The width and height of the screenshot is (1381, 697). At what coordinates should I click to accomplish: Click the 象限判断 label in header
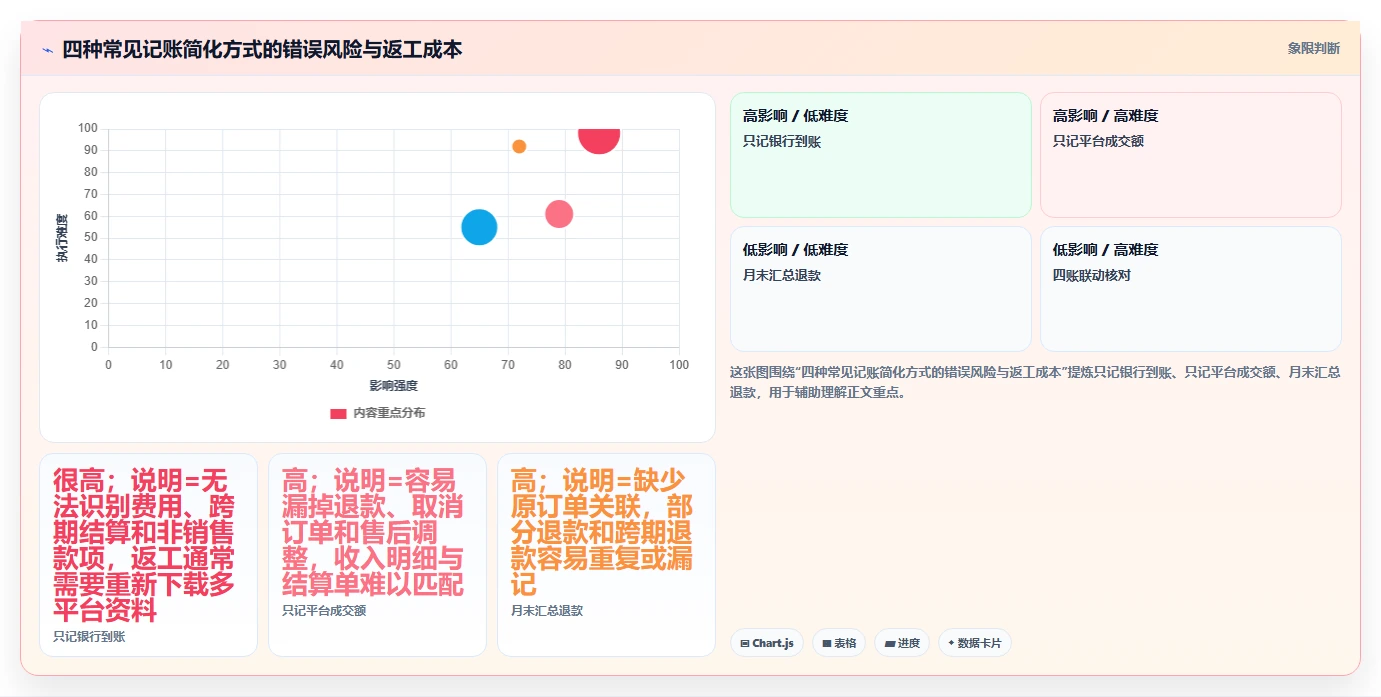click(1313, 48)
